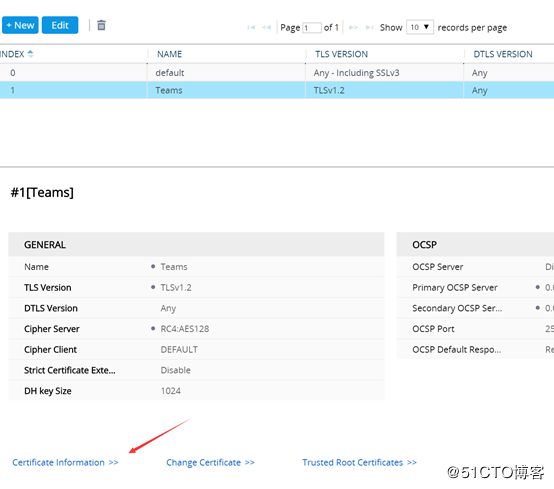Open Change Certificate link
554x489 pixels.
[210, 462]
